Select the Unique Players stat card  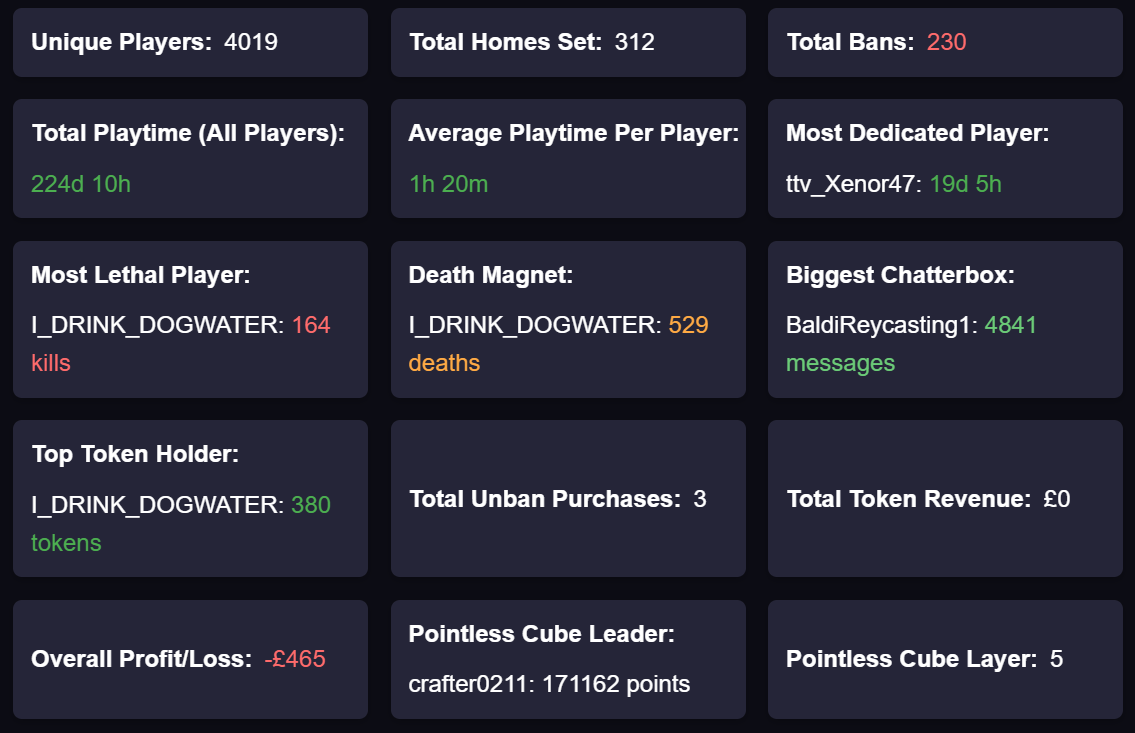190,42
